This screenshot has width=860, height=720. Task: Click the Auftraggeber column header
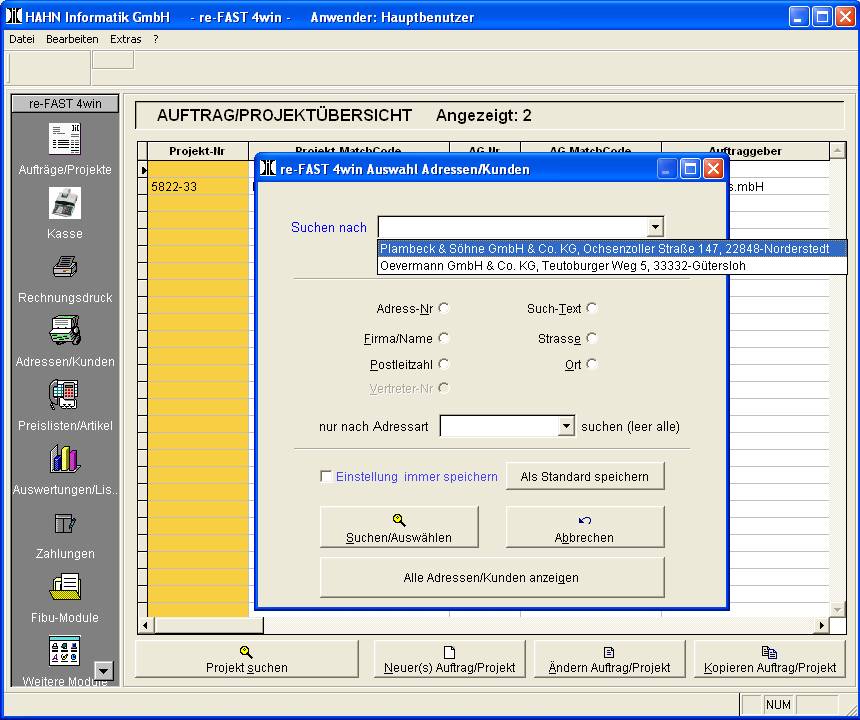745,151
